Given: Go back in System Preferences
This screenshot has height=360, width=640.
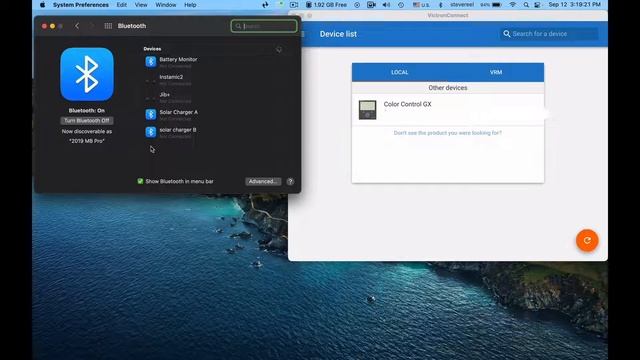Looking at the screenshot, I should pyautogui.click(x=77, y=26).
